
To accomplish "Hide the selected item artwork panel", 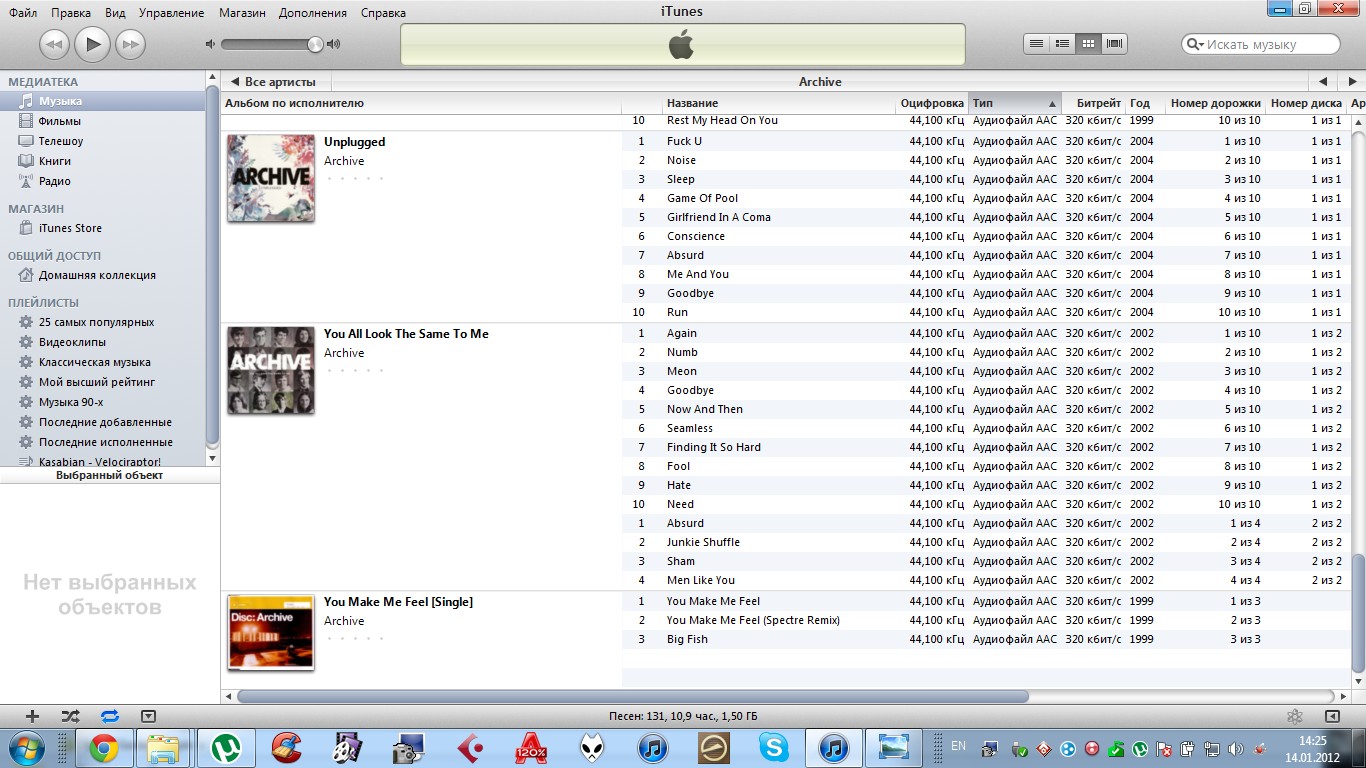I will [148, 716].
